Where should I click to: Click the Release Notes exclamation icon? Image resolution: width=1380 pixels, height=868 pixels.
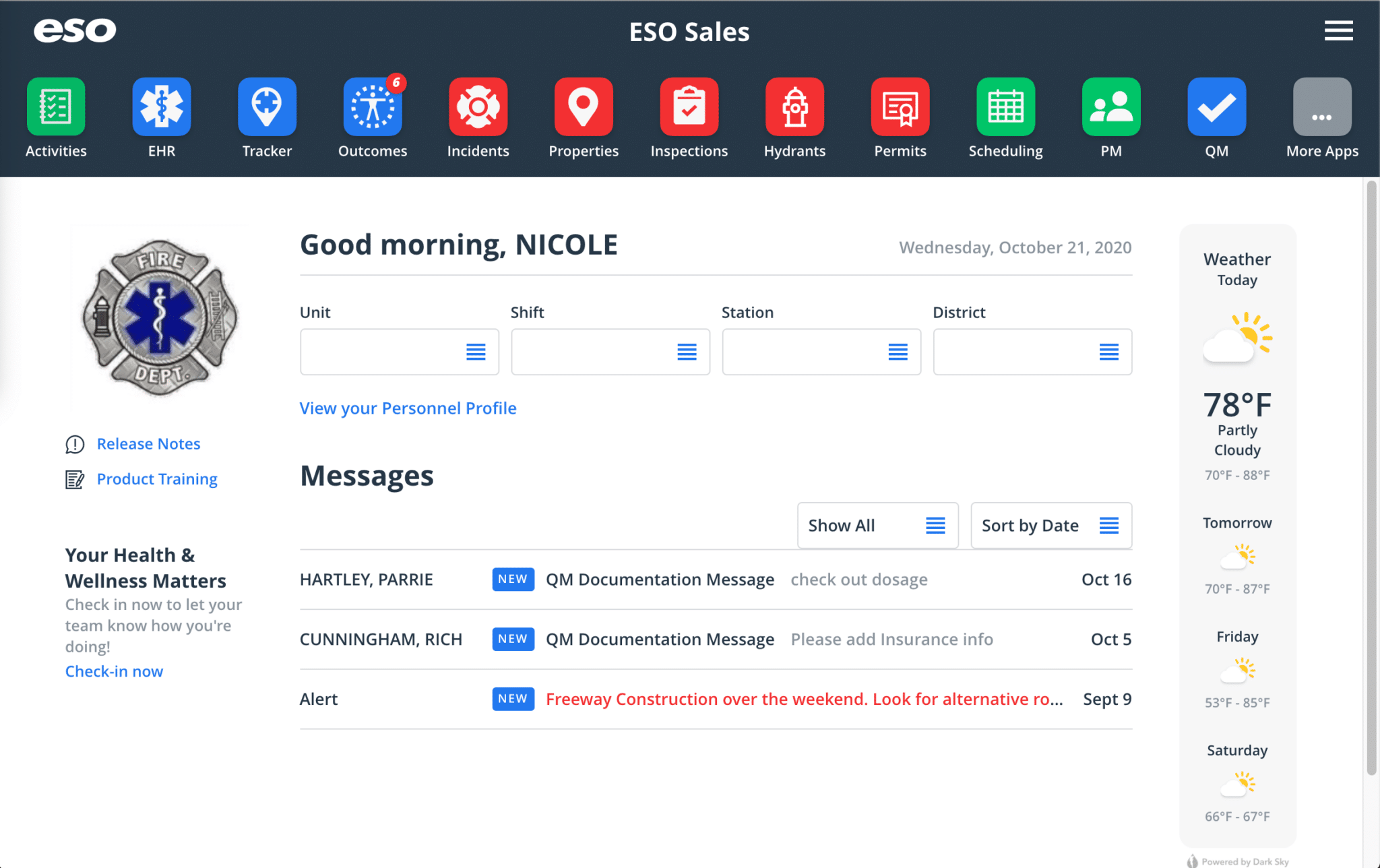click(75, 444)
